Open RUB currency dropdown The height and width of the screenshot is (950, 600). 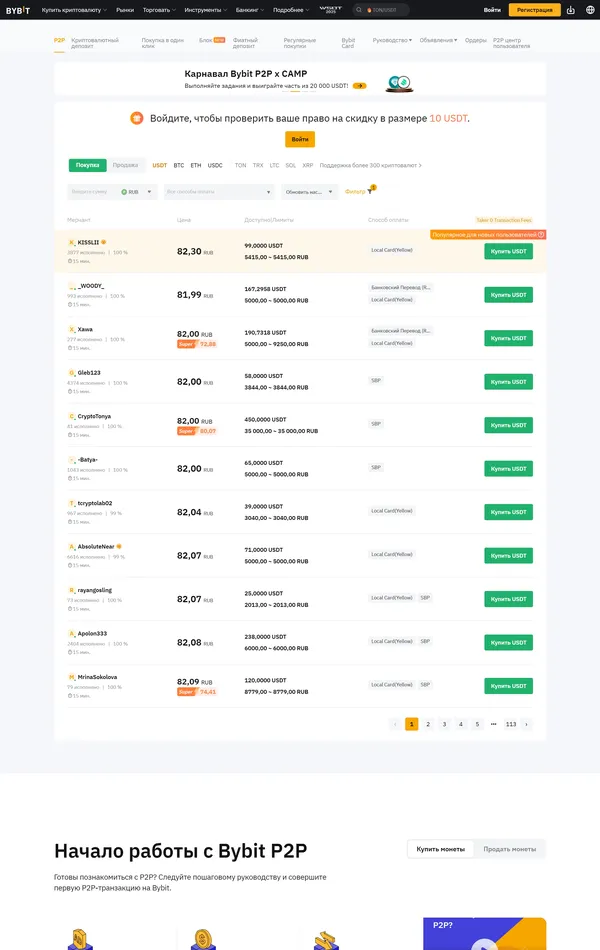click(137, 192)
